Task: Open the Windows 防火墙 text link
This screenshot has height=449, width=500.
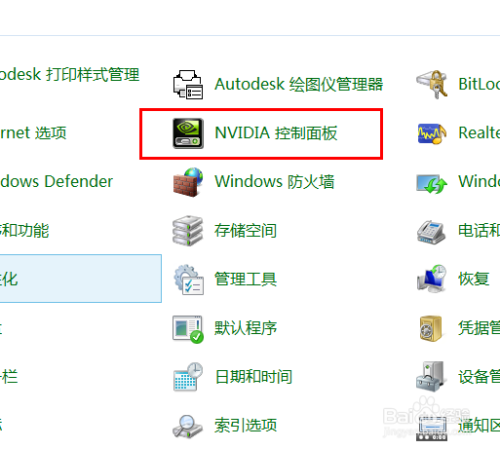Action: pos(274,182)
